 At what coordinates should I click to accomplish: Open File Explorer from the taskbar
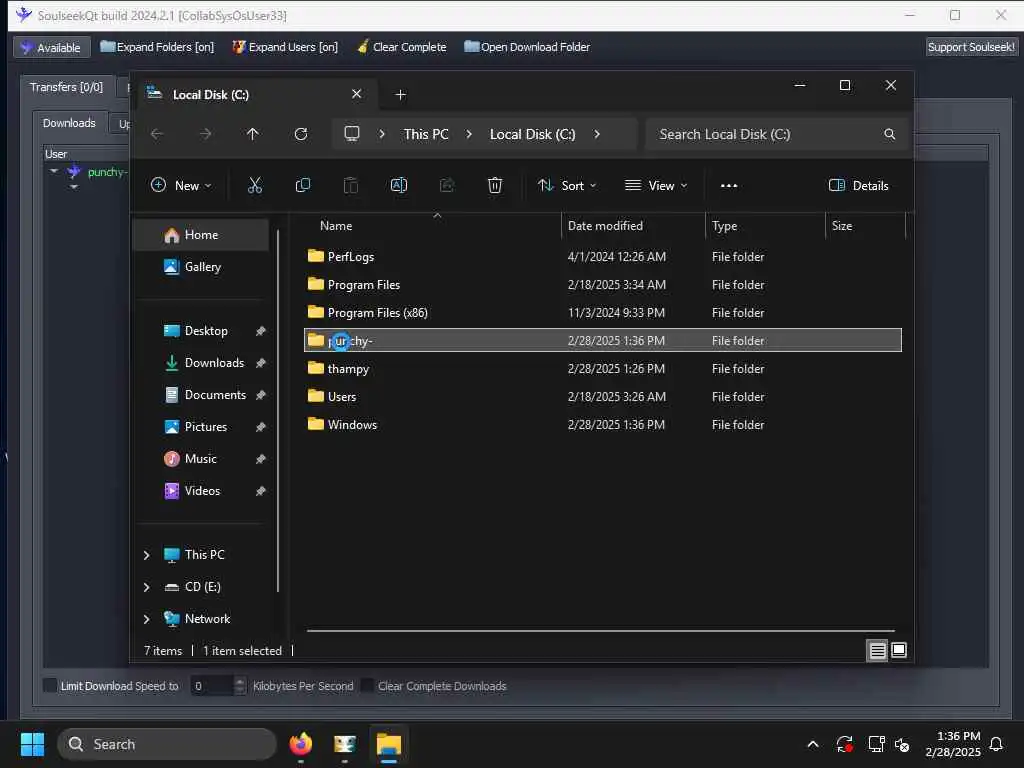(x=389, y=744)
